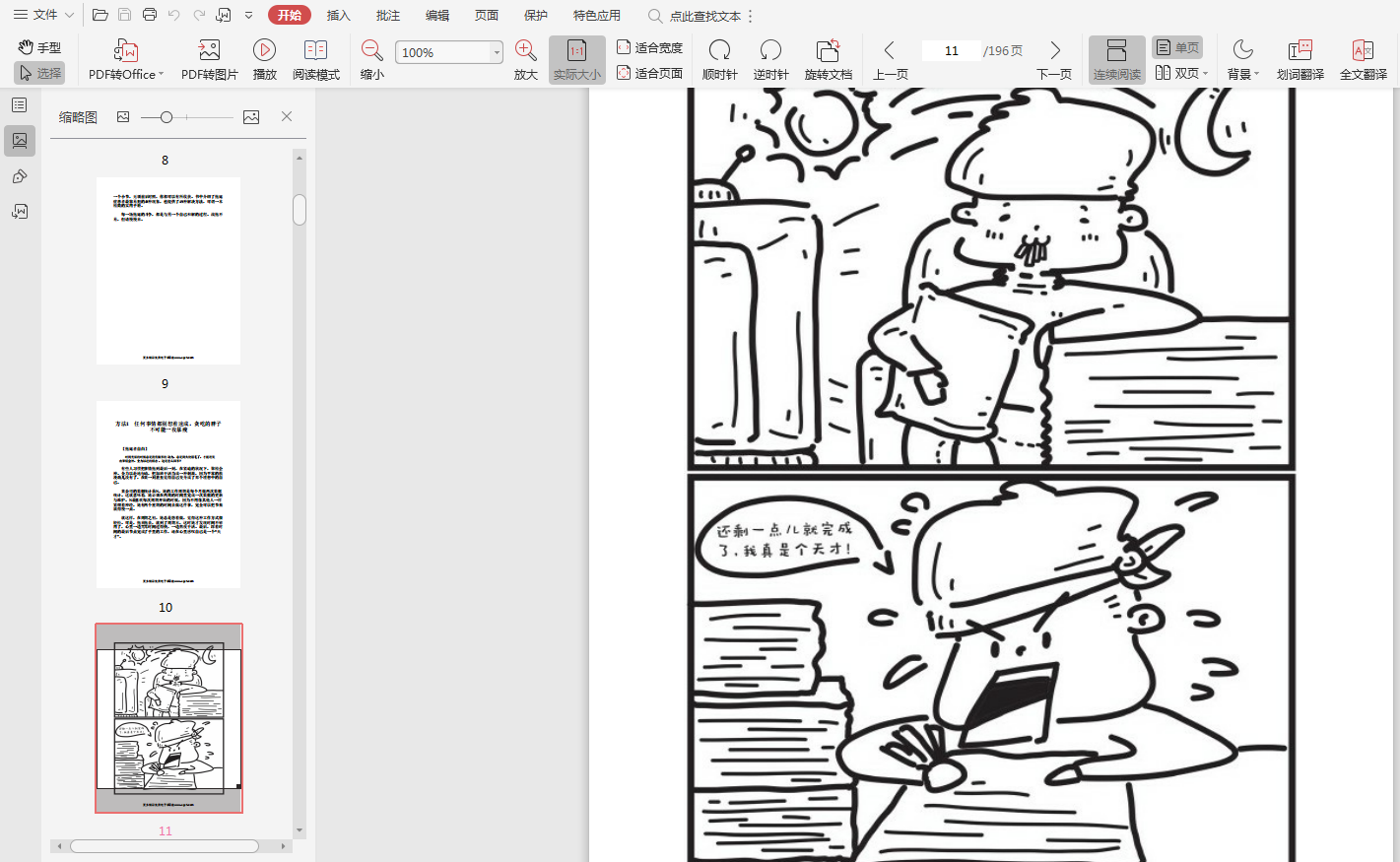Open the 双页 dropdown arrow
The height and width of the screenshot is (862, 1400).
[1206, 74]
